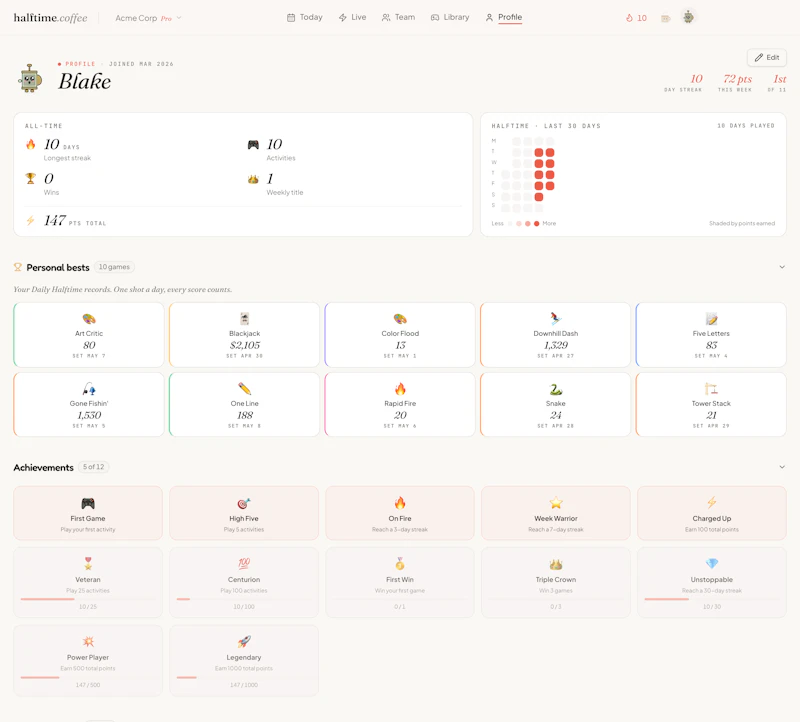Click the One Line pencil icon
This screenshot has width=800, height=722.
click(x=244, y=389)
